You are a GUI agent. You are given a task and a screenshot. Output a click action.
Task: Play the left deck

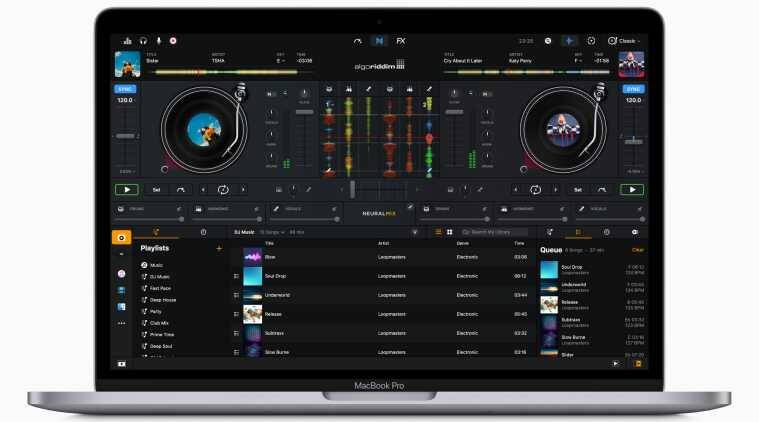click(x=127, y=190)
